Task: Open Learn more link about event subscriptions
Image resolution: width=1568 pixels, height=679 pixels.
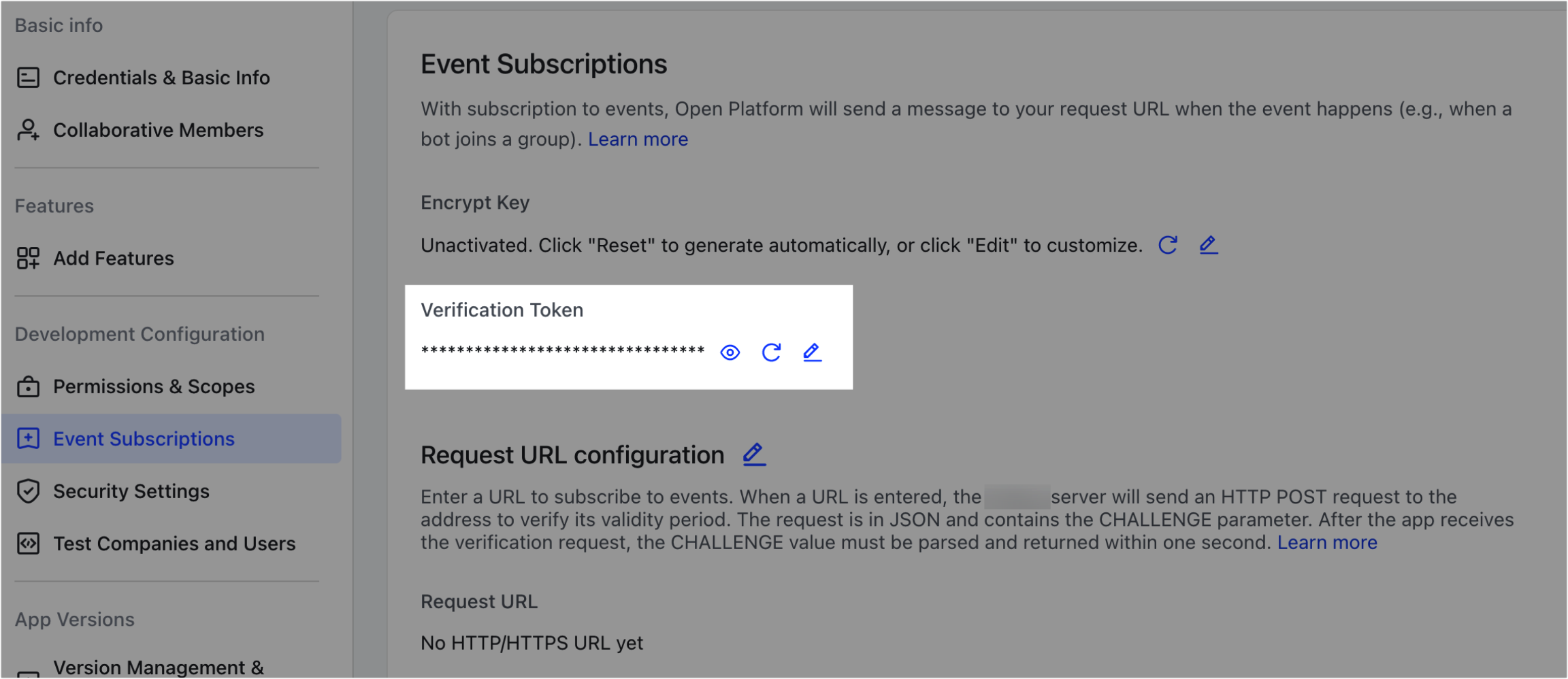Action: pos(638,139)
